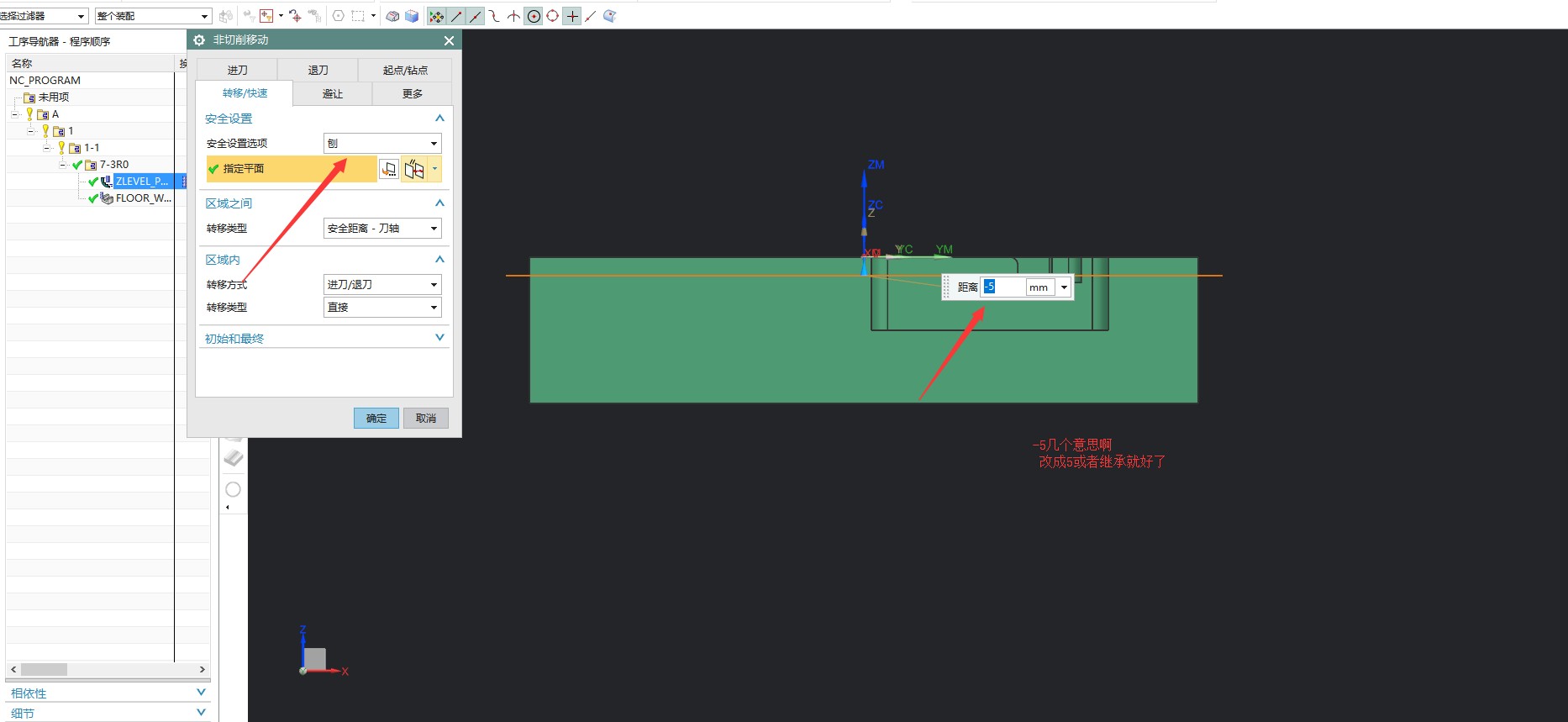Switch to the 更多 tab
This screenshot has height=722, width=1568.
point(413,93)
